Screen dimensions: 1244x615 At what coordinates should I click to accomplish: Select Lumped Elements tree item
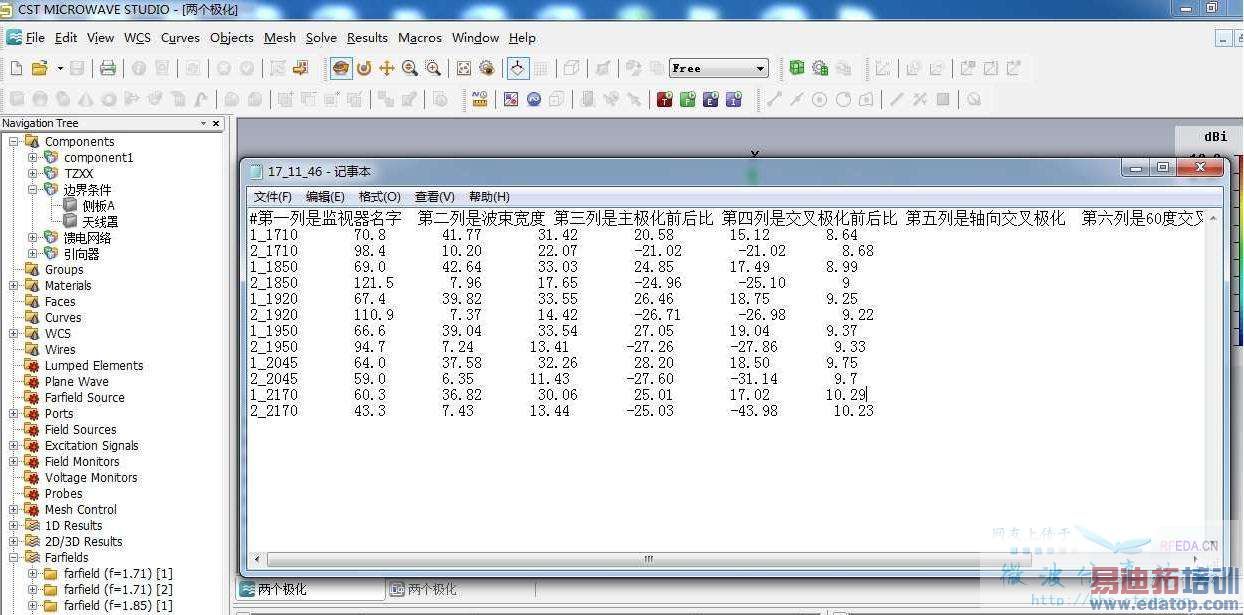[94, 365]
